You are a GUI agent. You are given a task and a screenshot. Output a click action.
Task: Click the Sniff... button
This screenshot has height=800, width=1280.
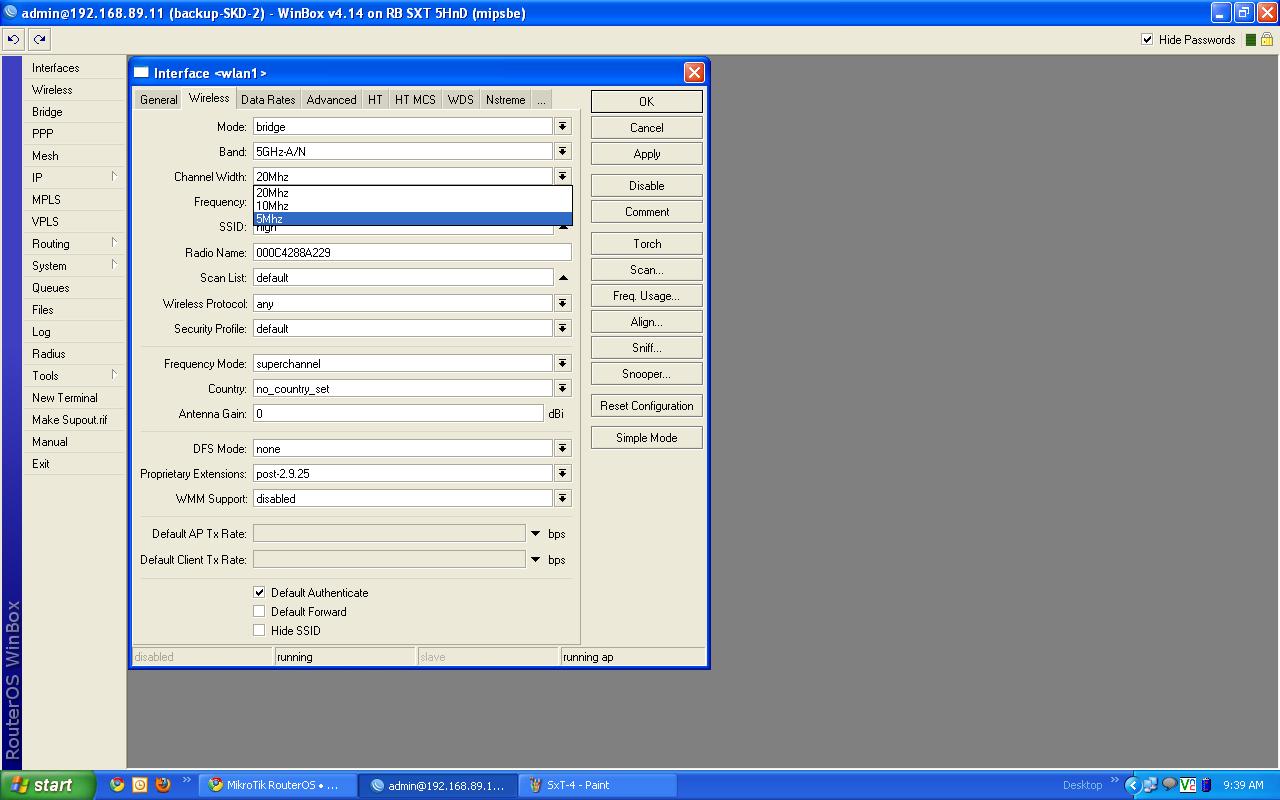(647, 347)
